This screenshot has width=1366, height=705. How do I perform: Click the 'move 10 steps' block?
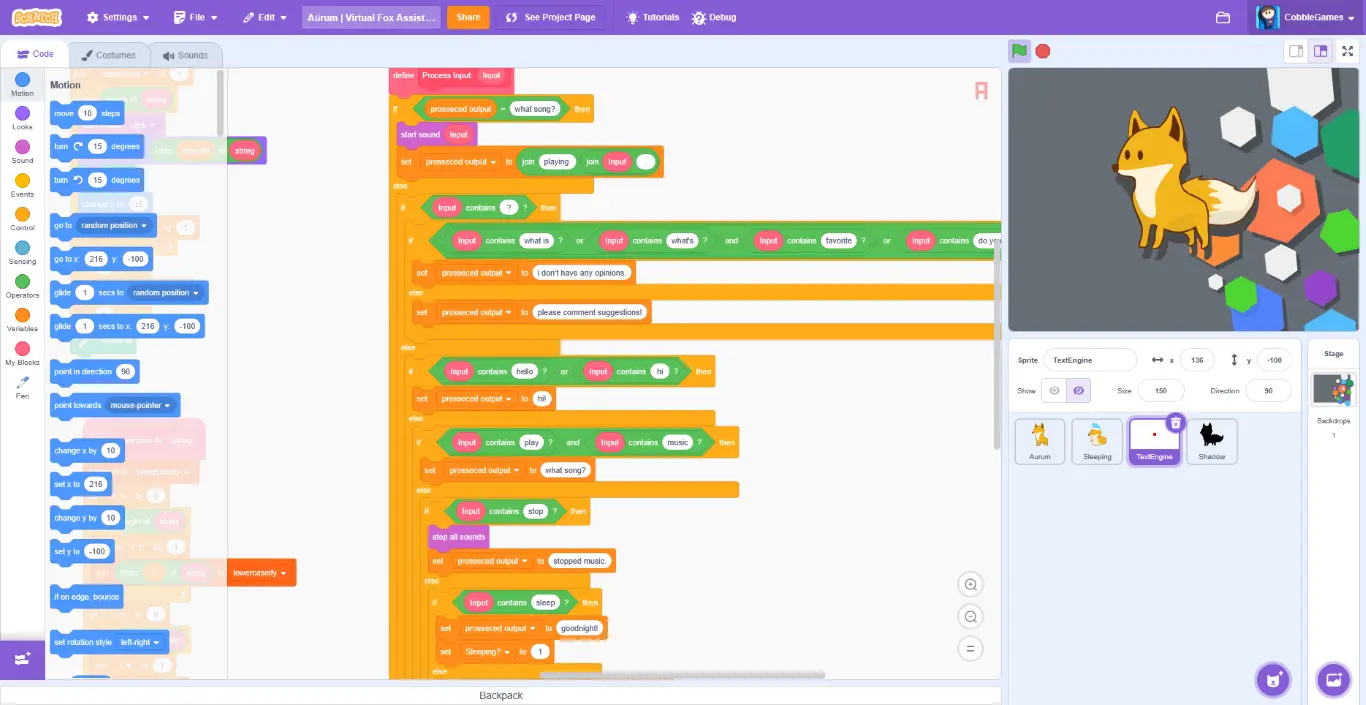[x=87, y=113]
